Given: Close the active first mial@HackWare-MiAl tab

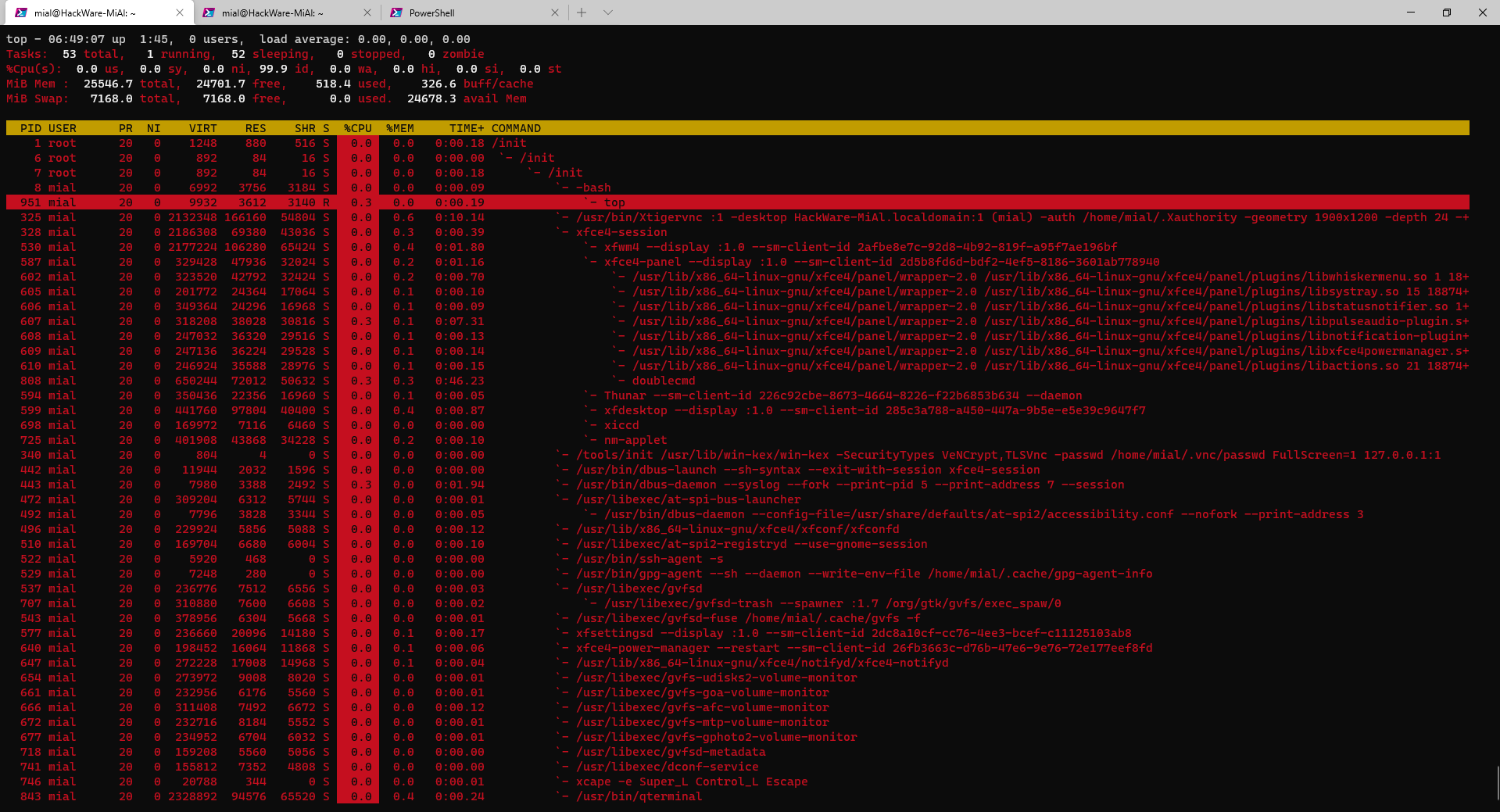Looking at the screenshot, I should 180,13.
